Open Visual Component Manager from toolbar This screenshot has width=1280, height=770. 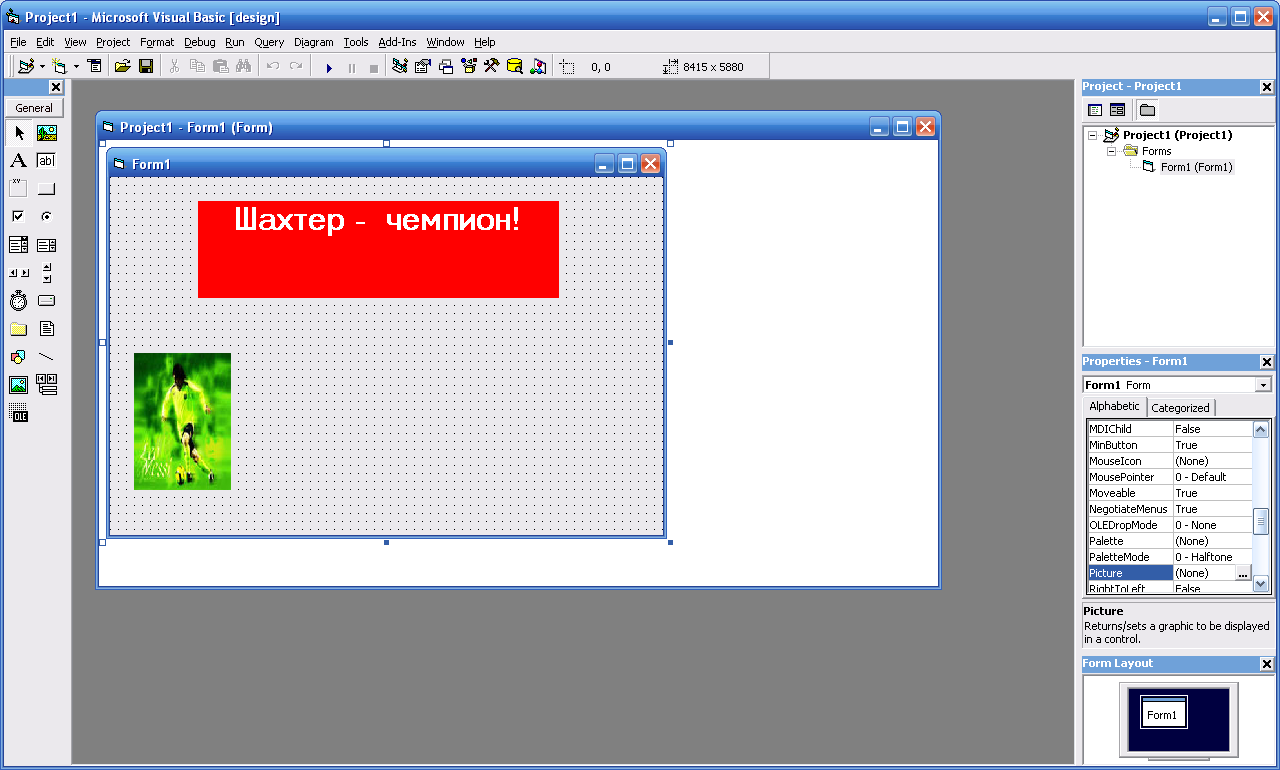pos(538,67)
